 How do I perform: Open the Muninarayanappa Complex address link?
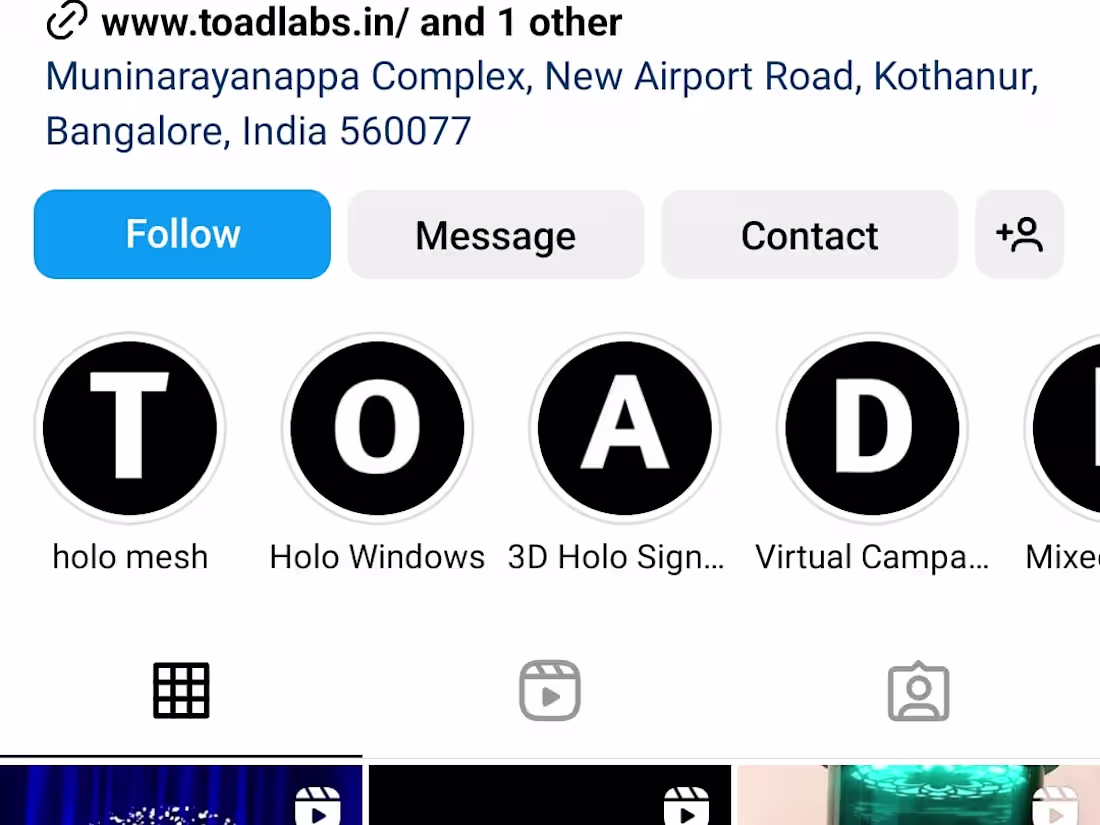(x=542, y=103)
